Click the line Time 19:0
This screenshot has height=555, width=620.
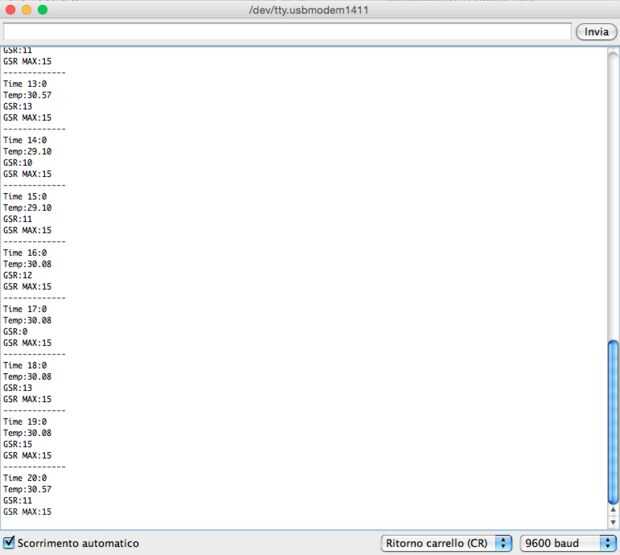[x=25, y=422]
